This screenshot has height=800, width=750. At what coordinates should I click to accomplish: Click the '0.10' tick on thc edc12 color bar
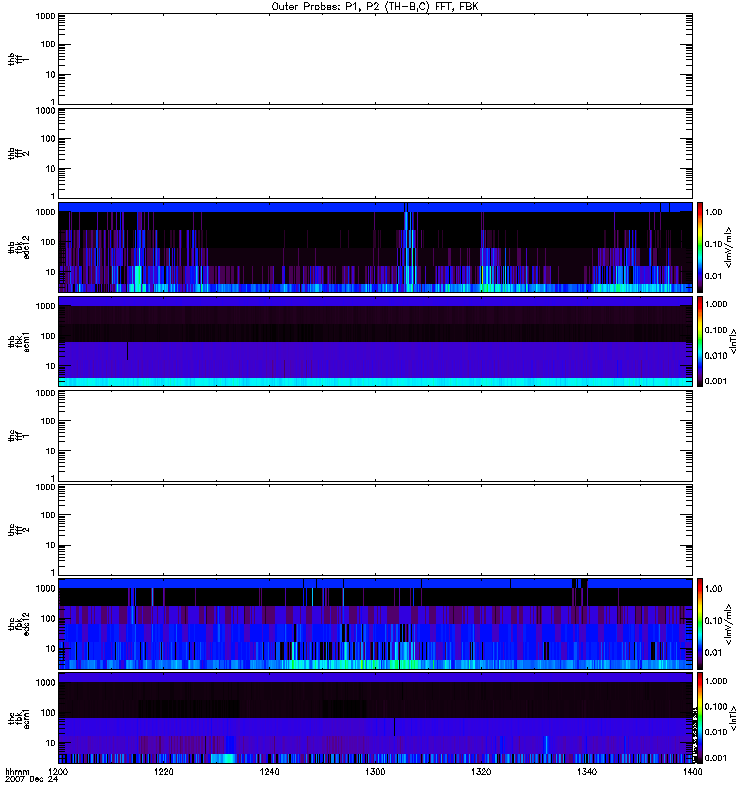tap(713, 620)
